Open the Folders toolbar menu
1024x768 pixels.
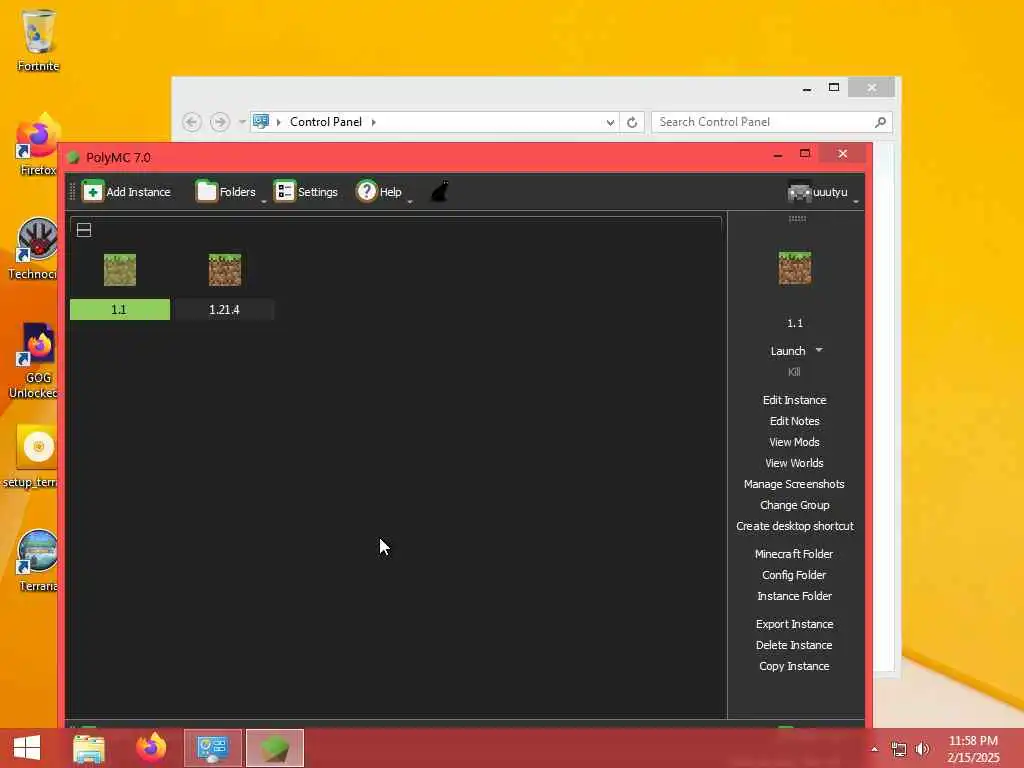[226, 192]
